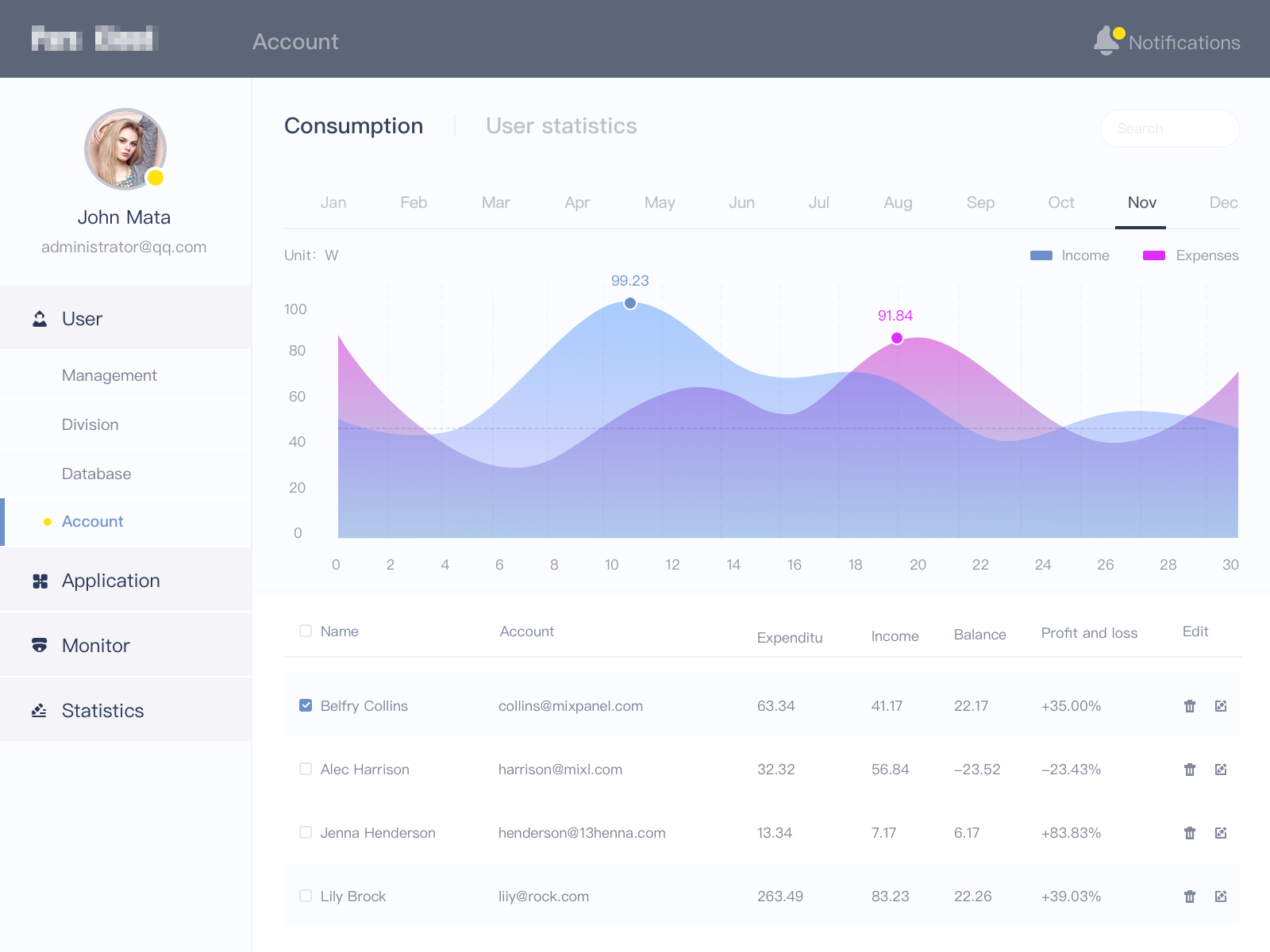This screenshot has height=952, width=1270.
Task: Click trash icon for Jenna Henderson
Action: pos(1189,833)
